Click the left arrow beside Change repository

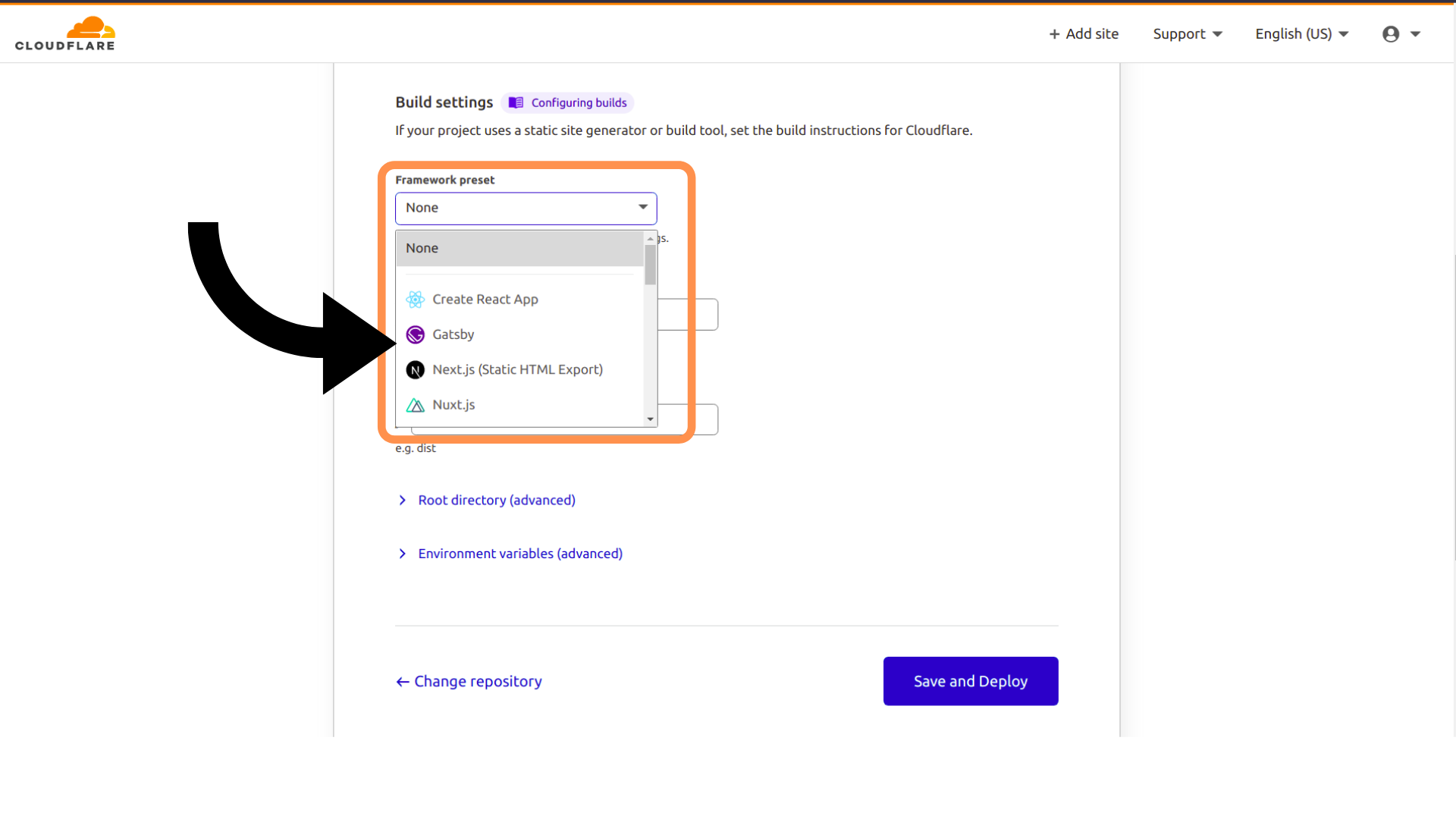point(403,682)
